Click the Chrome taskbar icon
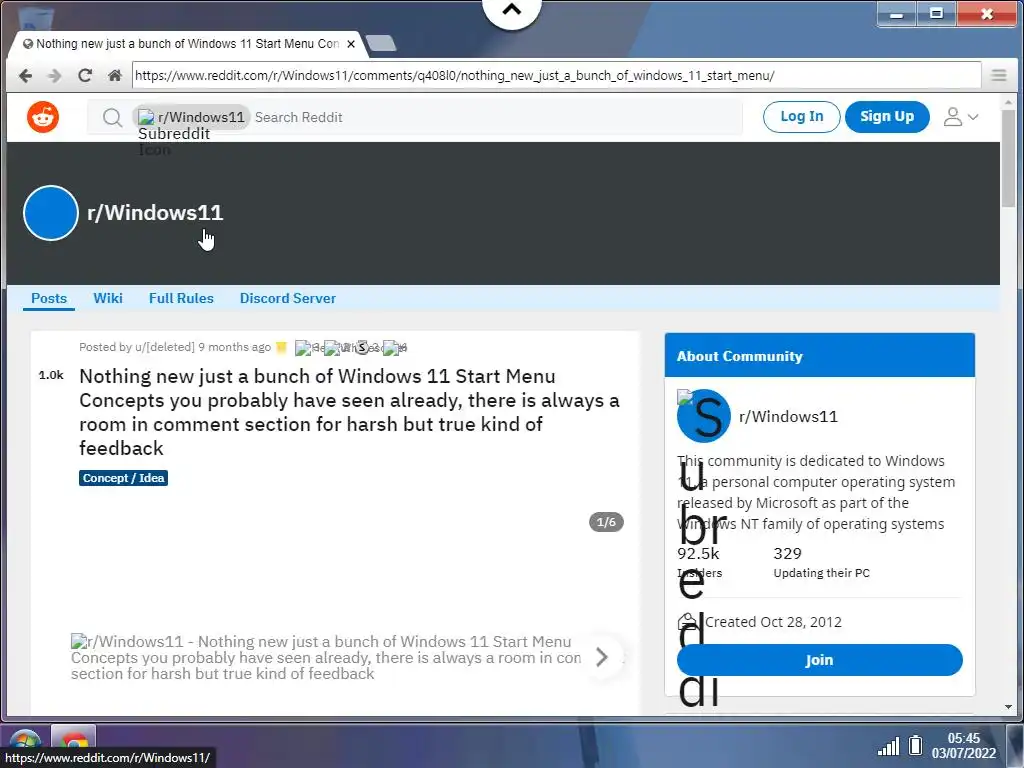 click(74, 744)
